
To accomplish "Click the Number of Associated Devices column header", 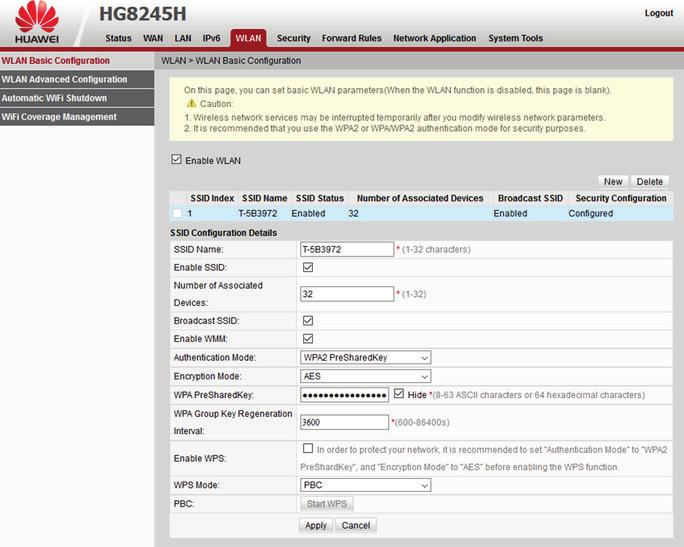I will pyautogui.click(x=420, y=198).
